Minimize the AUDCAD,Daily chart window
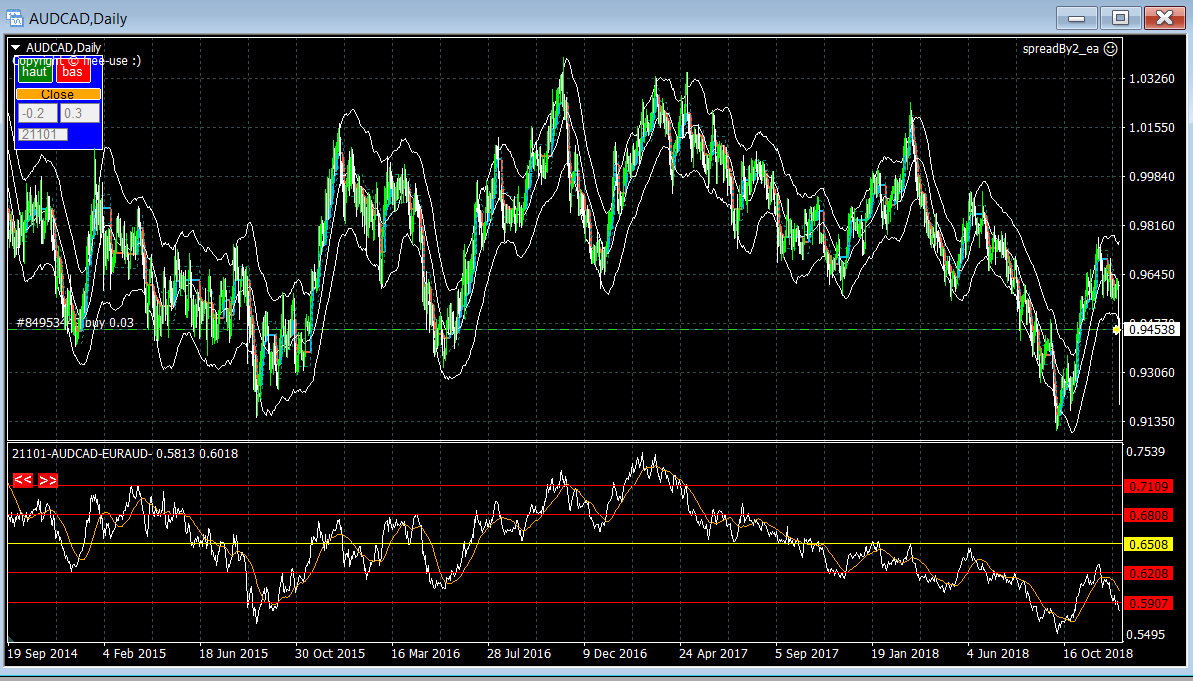Screen dimensions: 1193x681 click(1077, 18)
